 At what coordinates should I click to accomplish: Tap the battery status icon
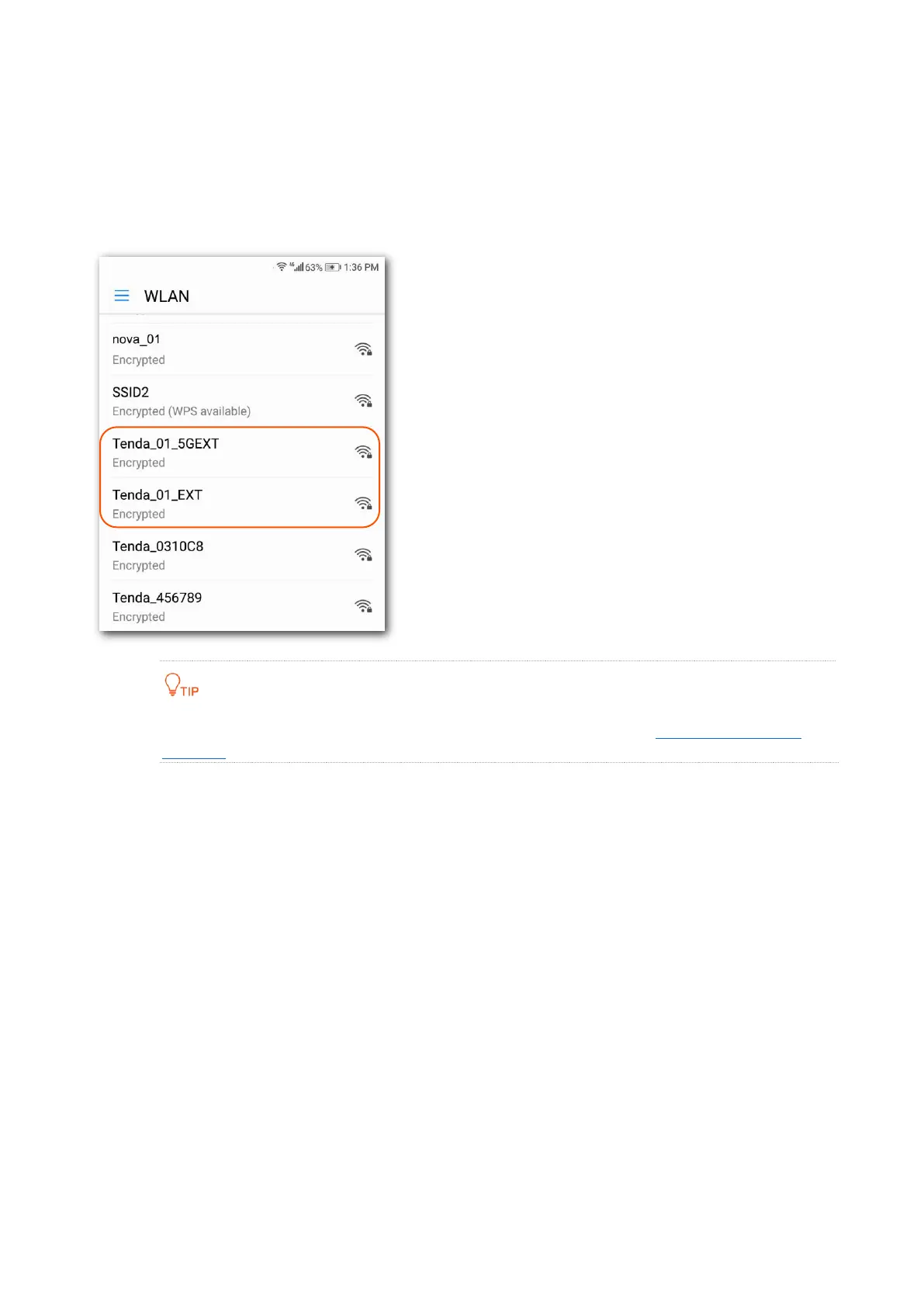pyautogui.click(x=333, y=267)
